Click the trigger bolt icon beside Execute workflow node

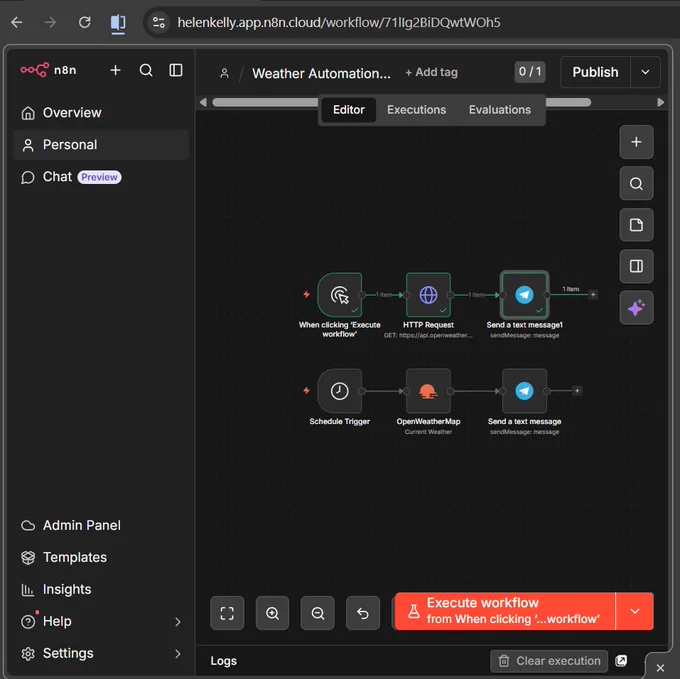pos(307,294)
